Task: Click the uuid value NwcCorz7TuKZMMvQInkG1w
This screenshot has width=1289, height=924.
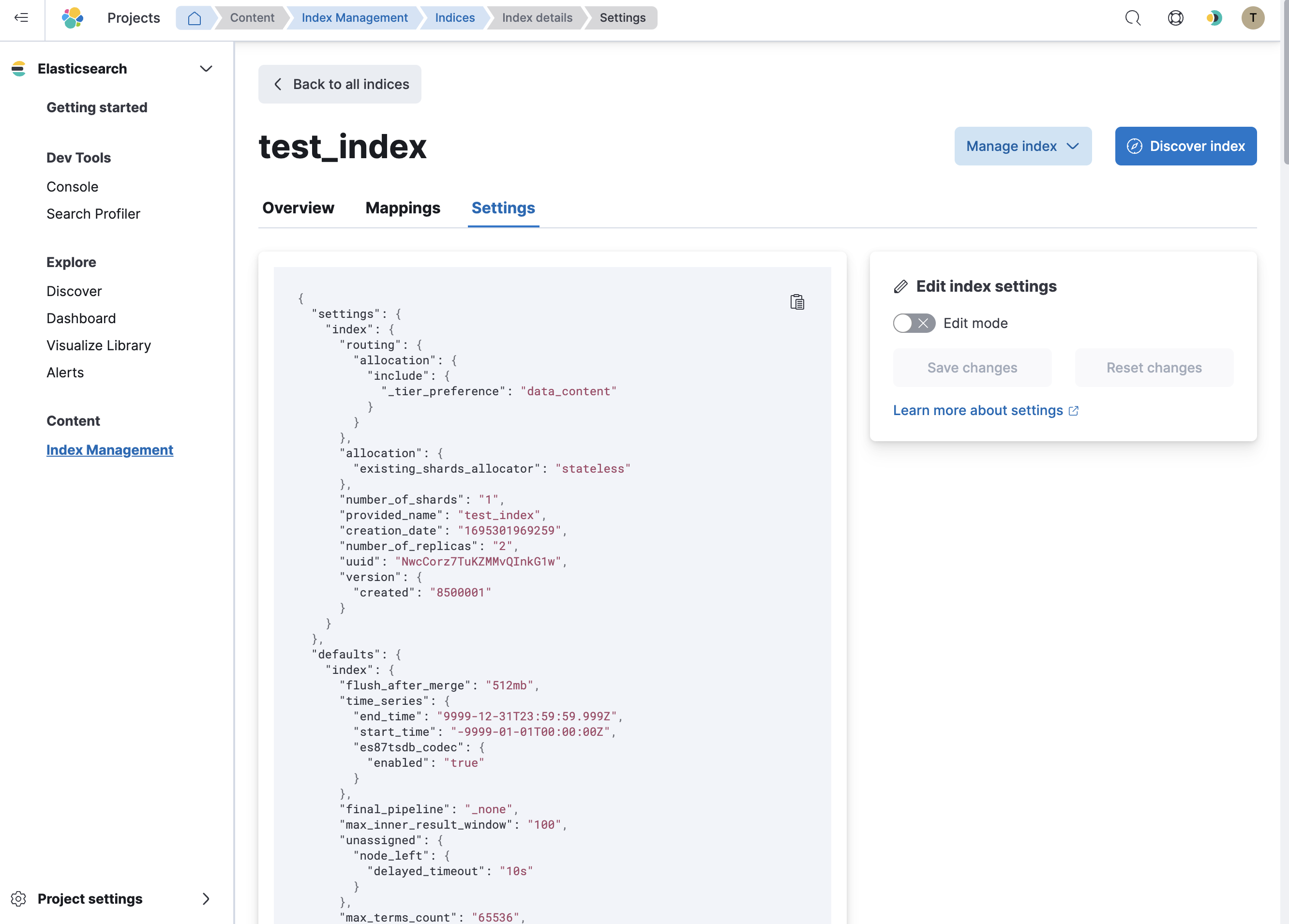Action: [478, 562]
